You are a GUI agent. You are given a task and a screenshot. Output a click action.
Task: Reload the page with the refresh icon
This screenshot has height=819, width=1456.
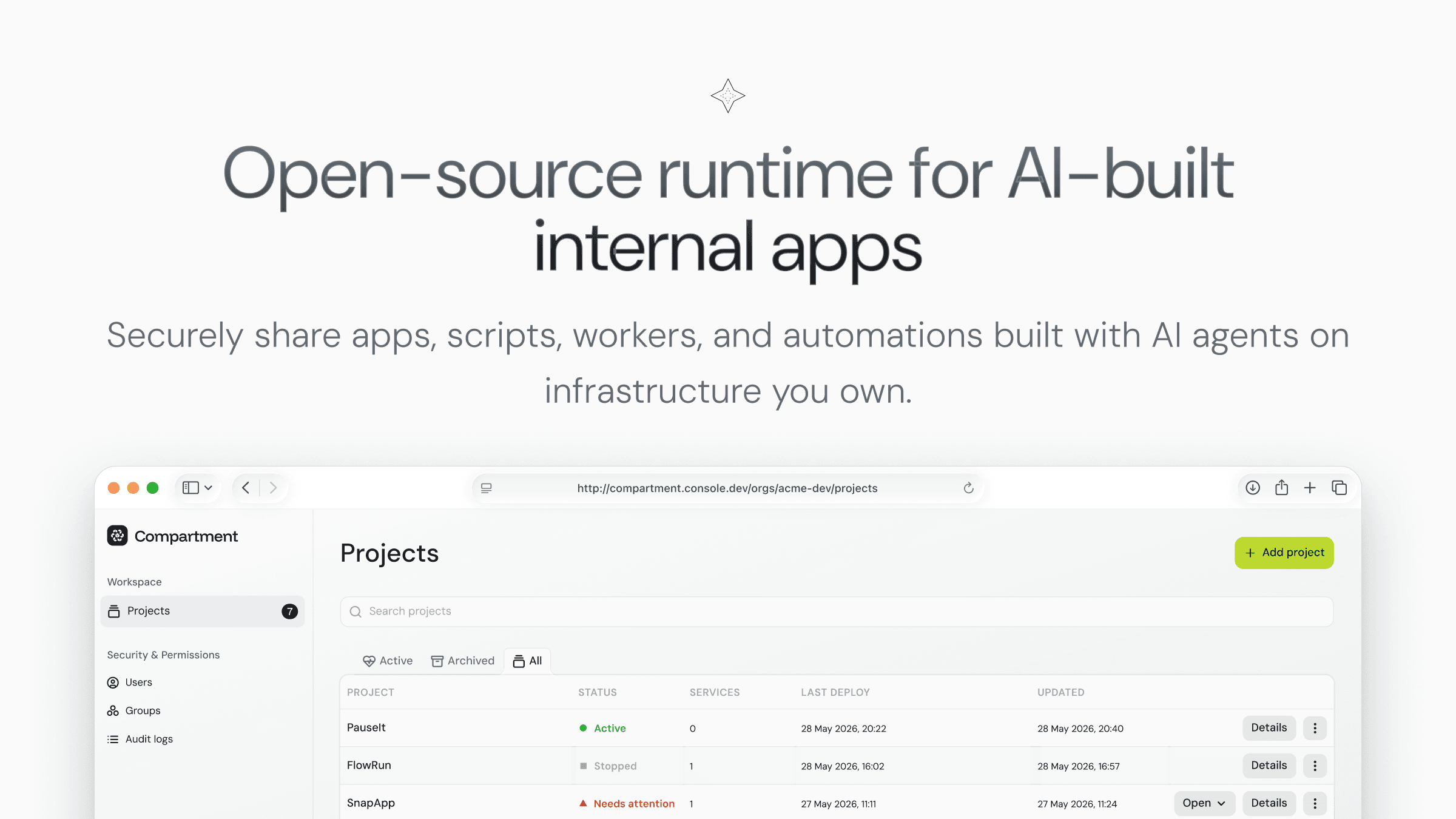(968, 488)
